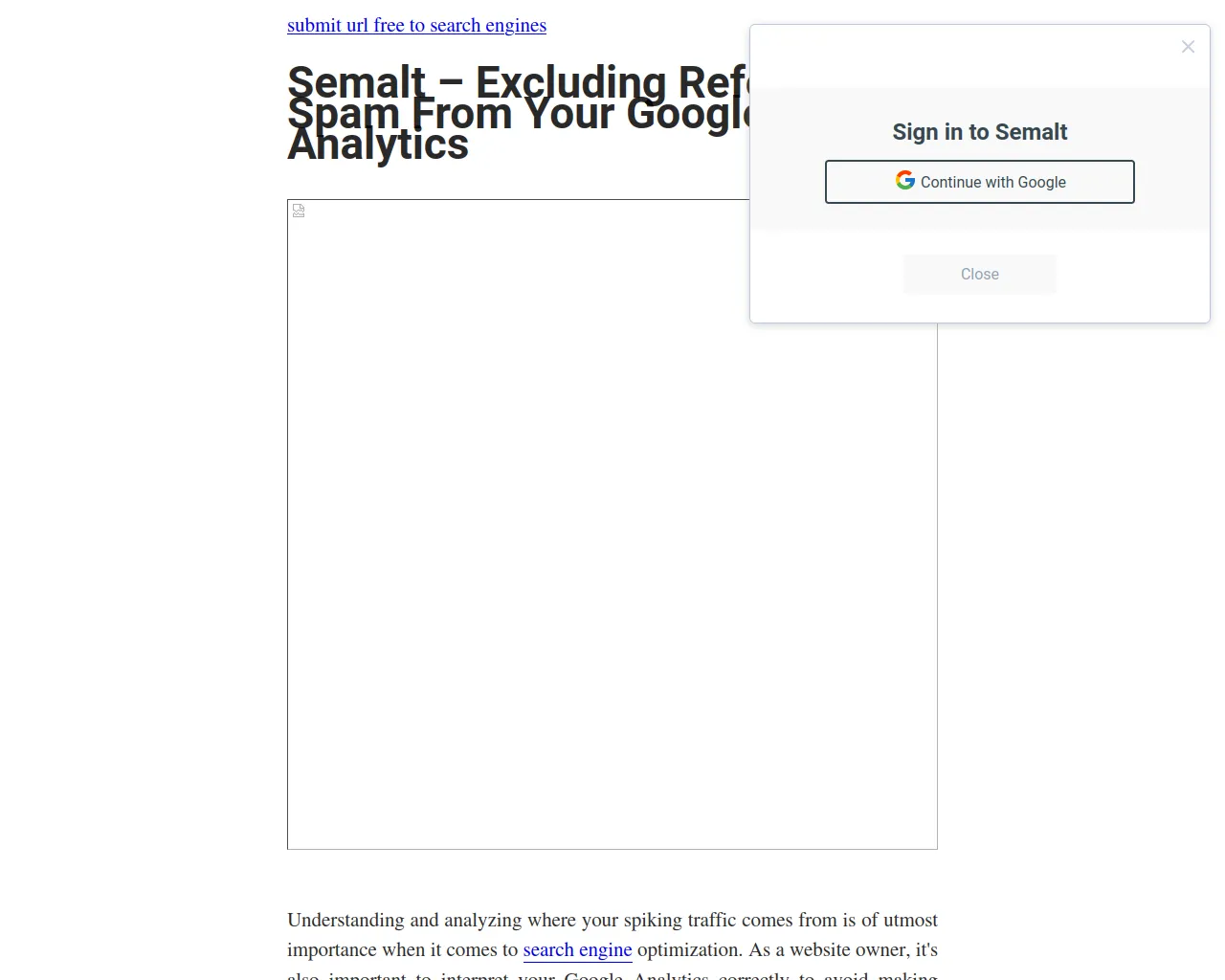Click the word Analytics in the headline

click(x=378, y=145)
